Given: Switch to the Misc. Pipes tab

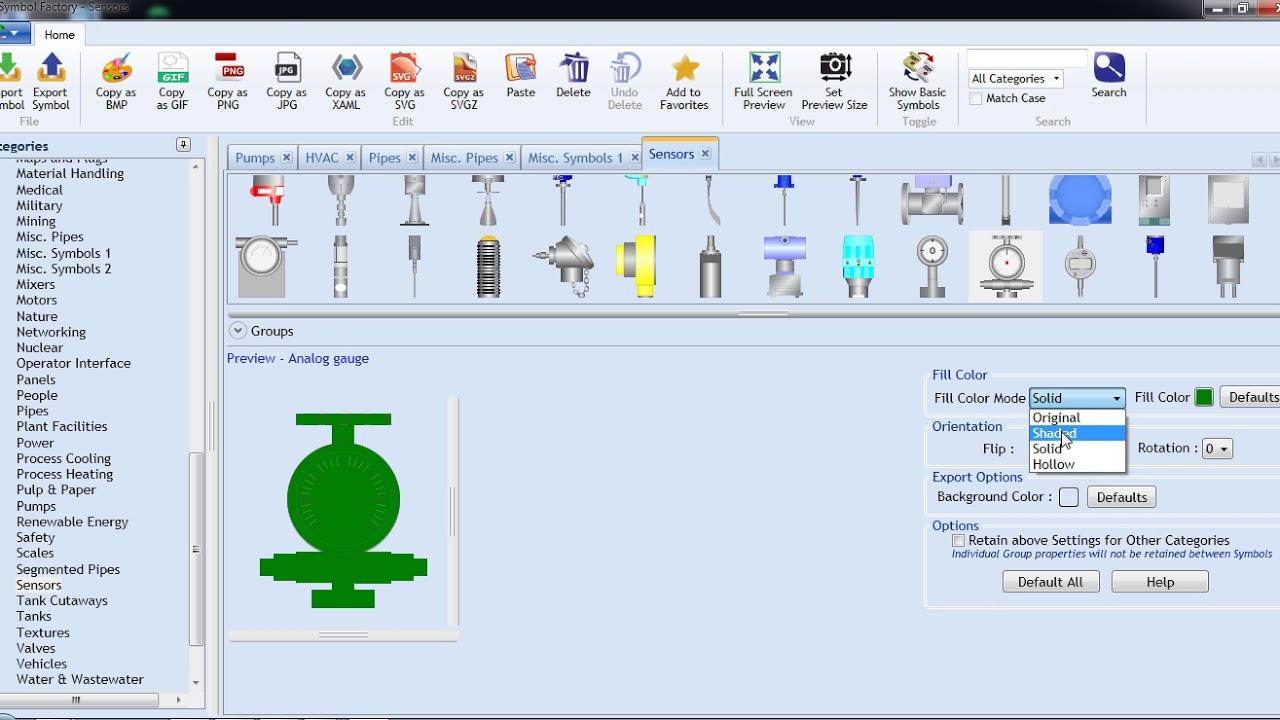Looking at the screenshot, I should tap(464, 158).
